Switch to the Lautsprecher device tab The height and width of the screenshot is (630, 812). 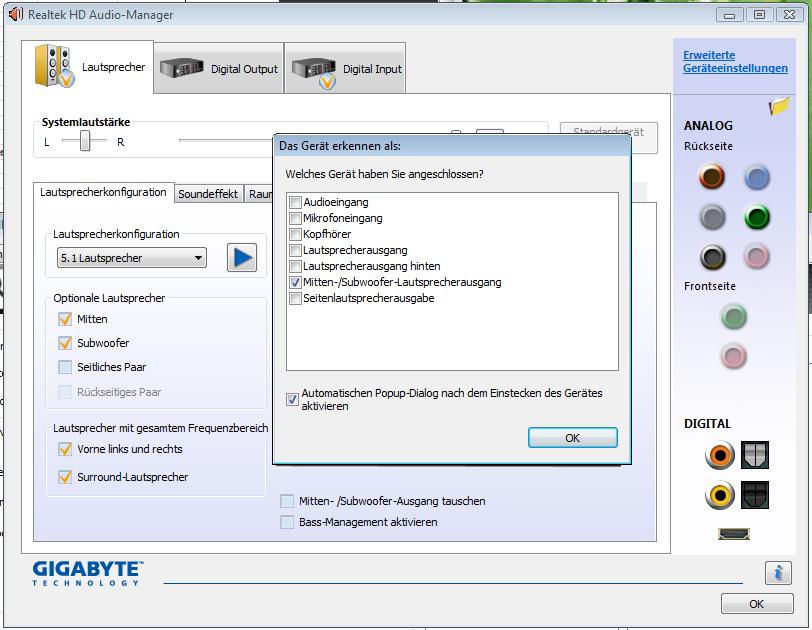(88, 67)
